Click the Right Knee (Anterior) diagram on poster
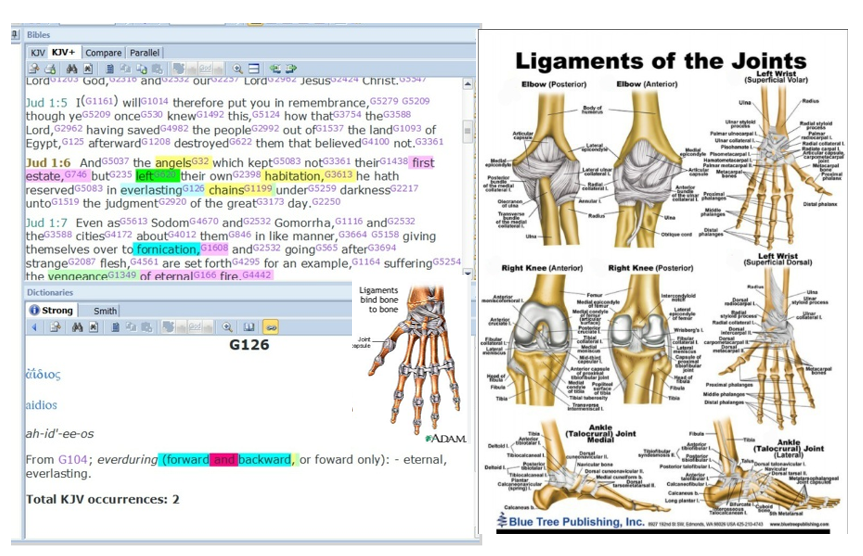Image resolution: width=863 pixels, height=556 pixels. pos(542,341)
